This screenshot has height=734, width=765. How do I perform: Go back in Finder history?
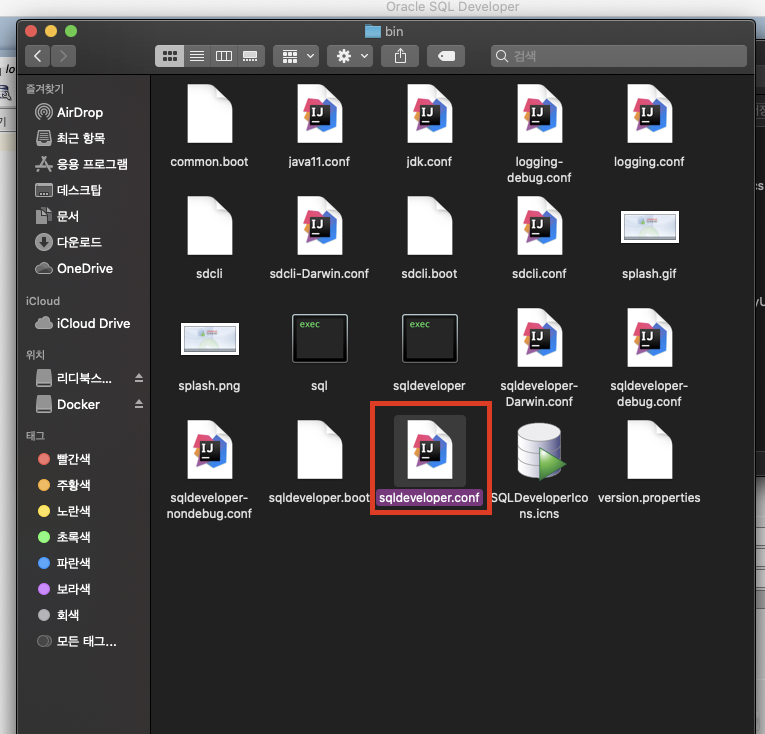coord(38,56)
